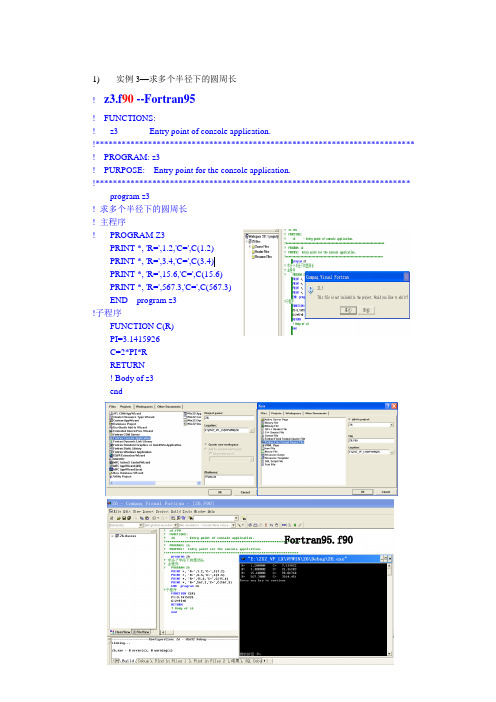
Task: Open the Add to project dropdown
Action: tap(371, 424)
